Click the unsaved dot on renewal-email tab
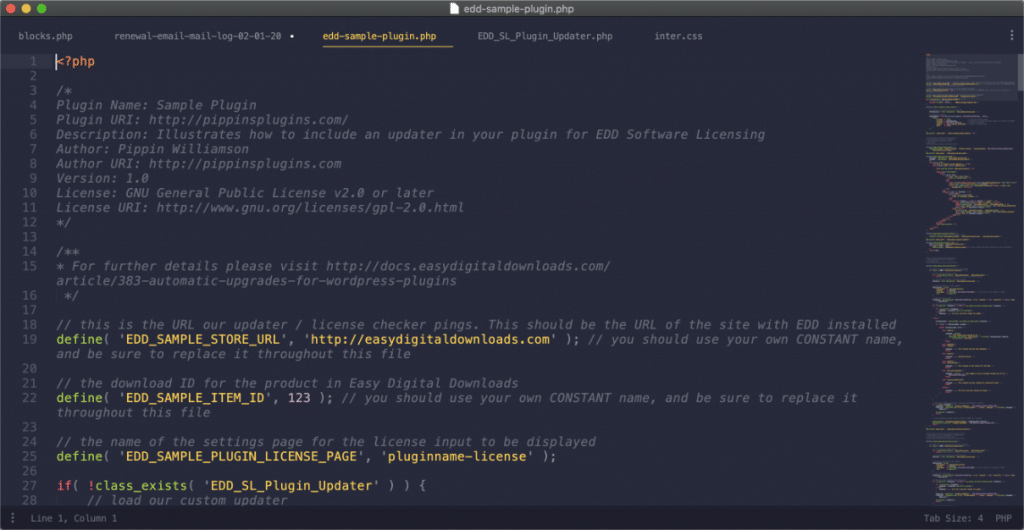The width and height of the screenshot is (1024, 530). click(x=292, y=37)
